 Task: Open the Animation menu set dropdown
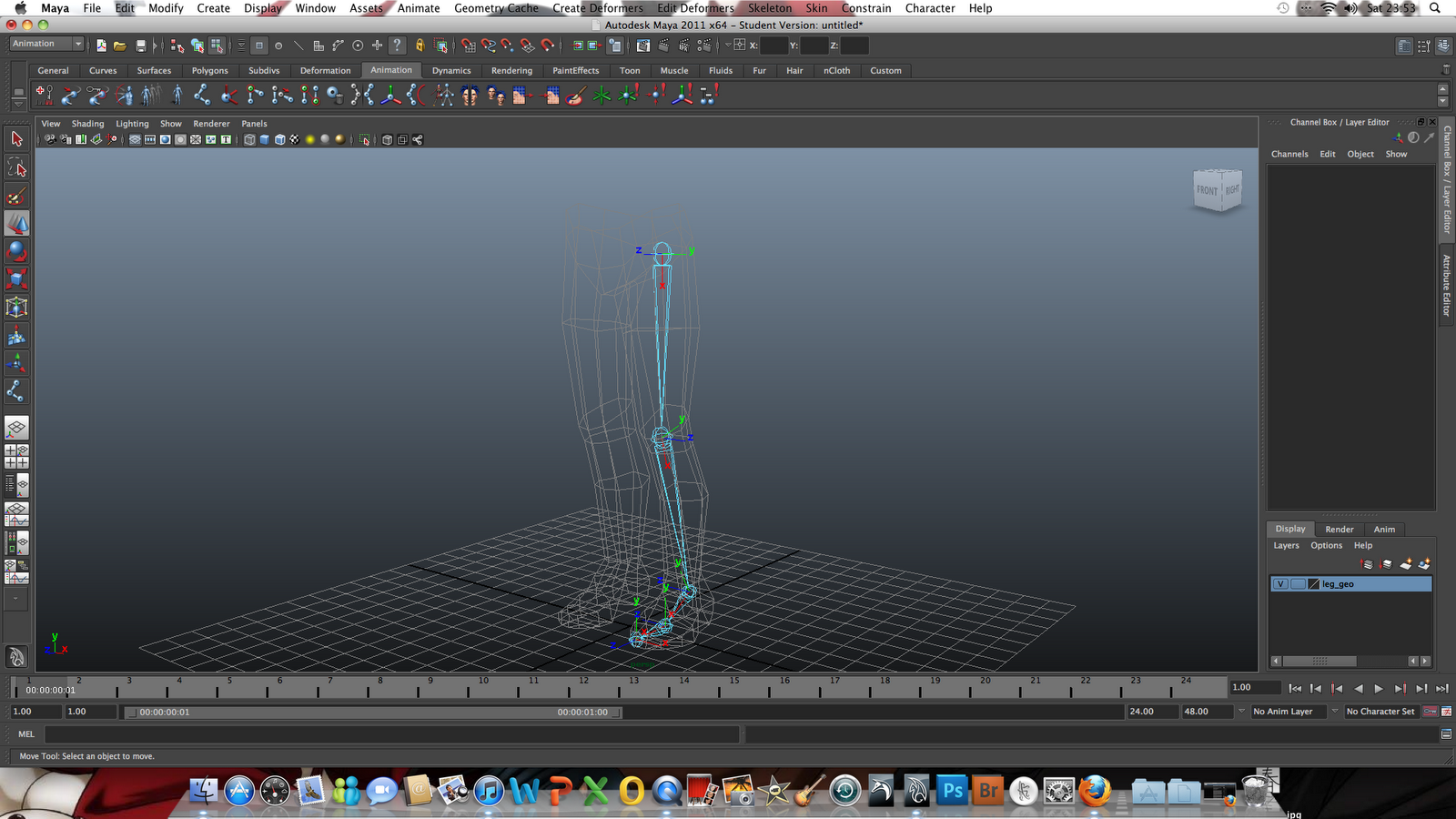tap(45, 43)
